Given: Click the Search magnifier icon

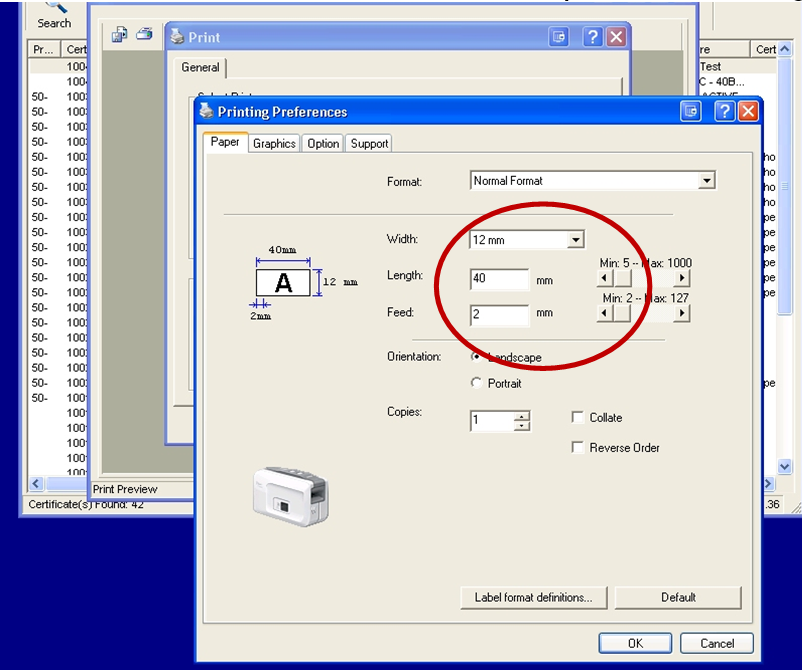Looking at the screenshot, I should pos(55,6).
